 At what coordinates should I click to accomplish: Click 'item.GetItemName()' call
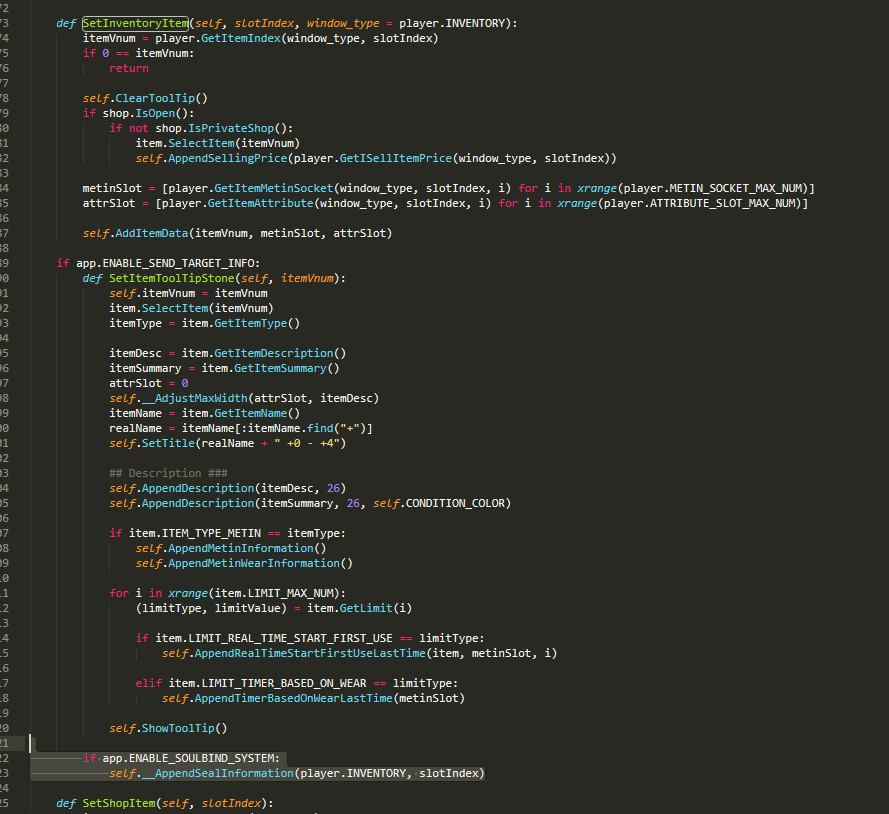click(x=240, y=413)
